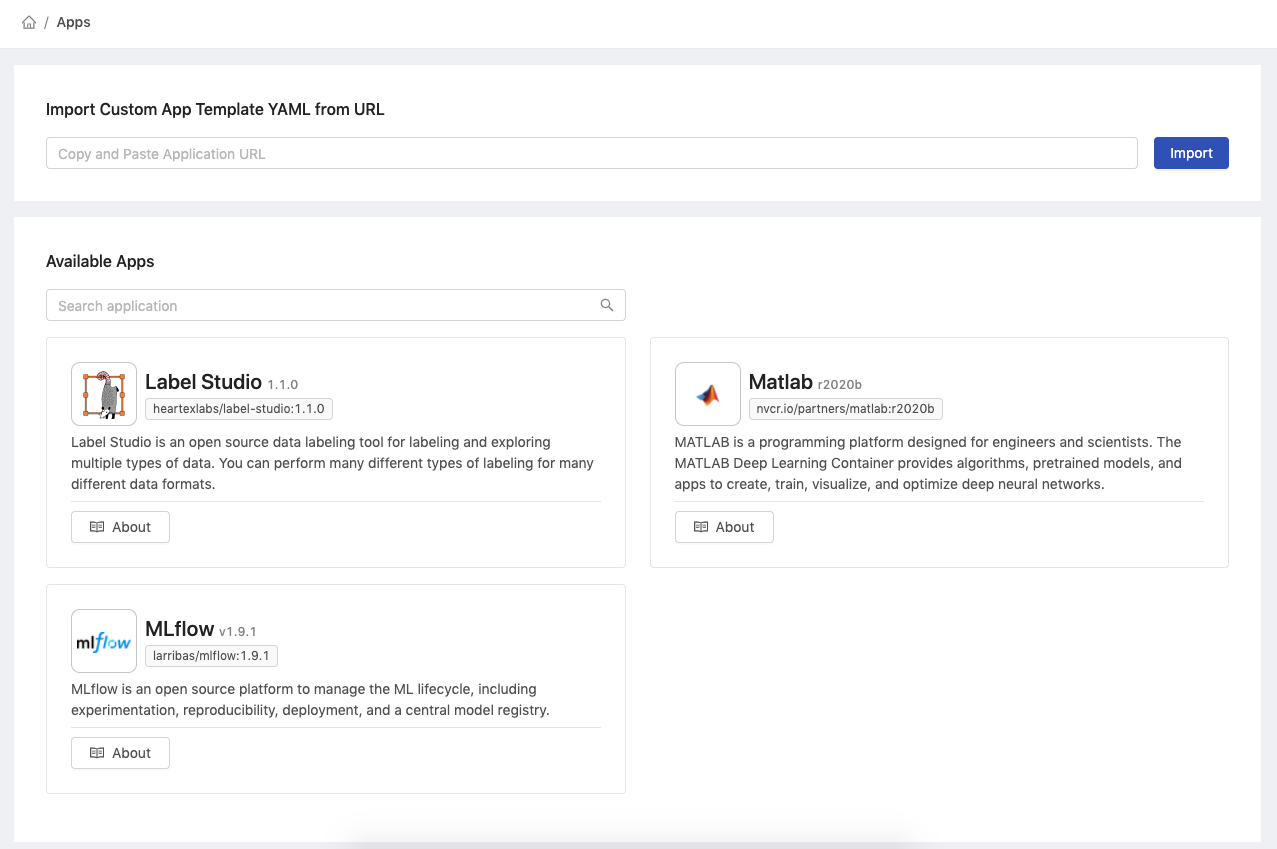Click the Matlab logo thumbnail

708,394
